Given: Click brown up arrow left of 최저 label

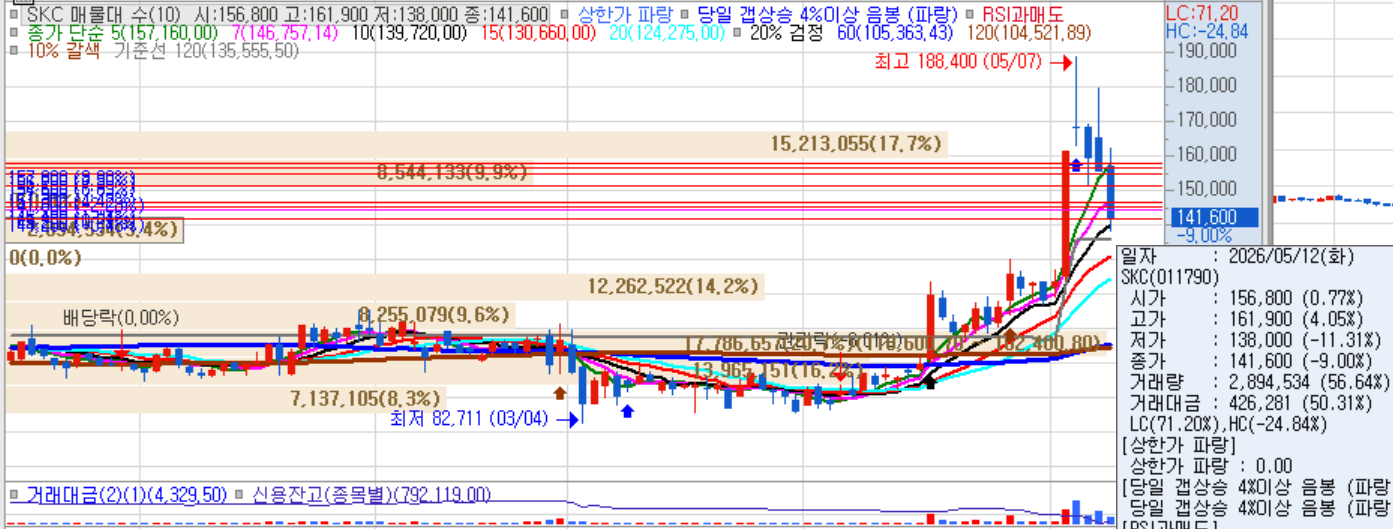Looking at the screenshot, I should (559, 393).
